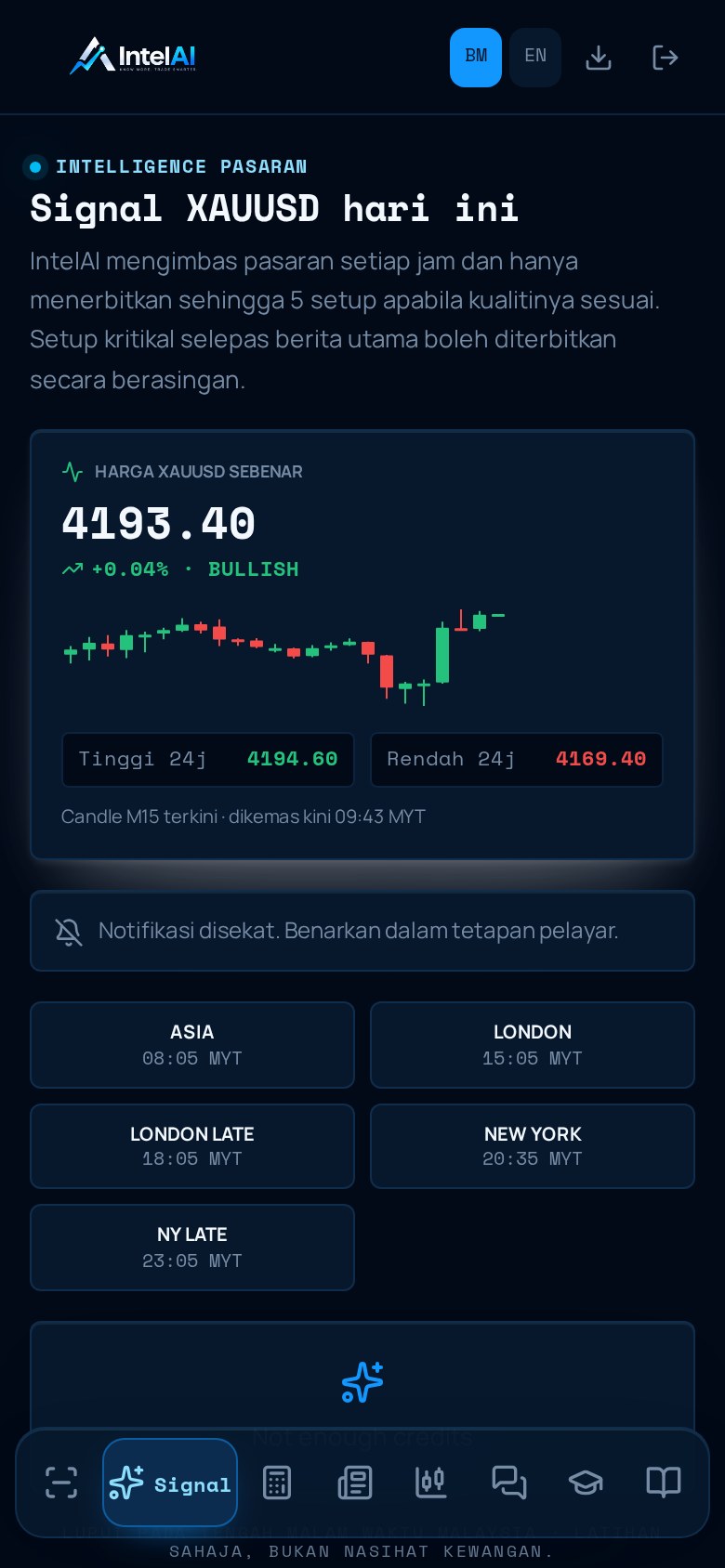The height and width of the screenshot is (1568, 725).
Task: Open the graduation cap education icon
Action: (x=586, y=1483)
